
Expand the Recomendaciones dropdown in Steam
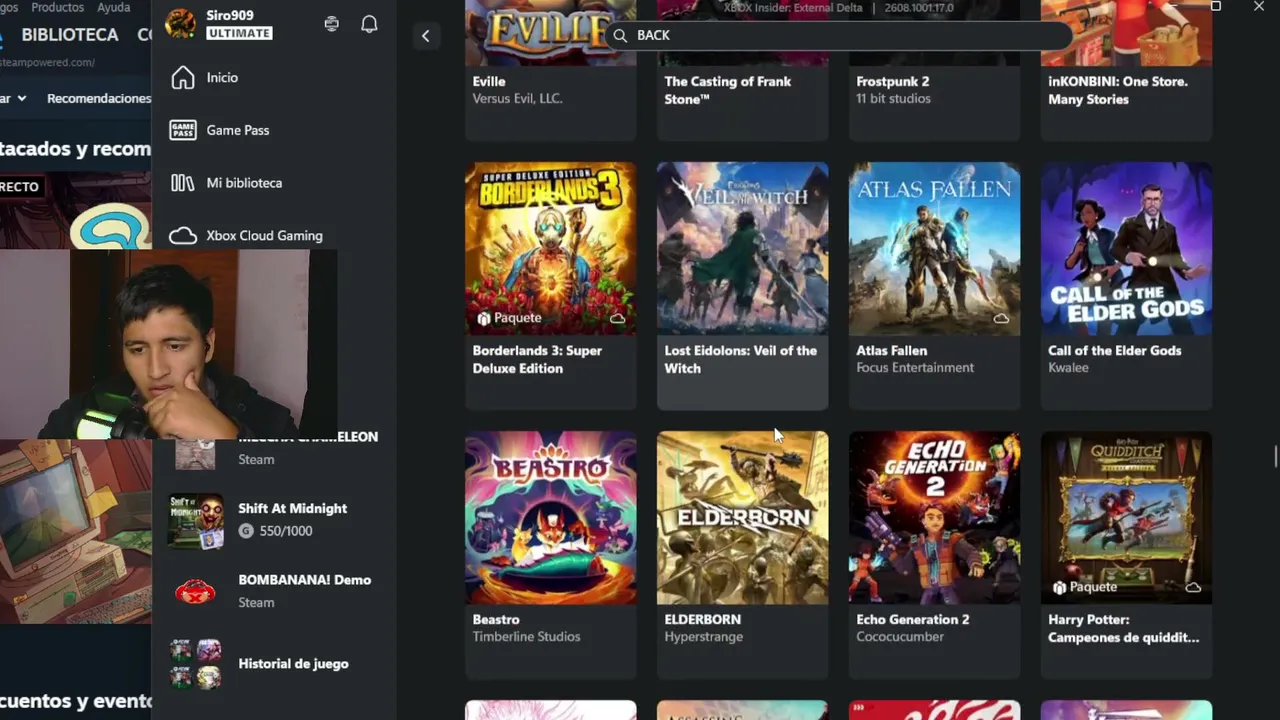pos(100,98)
